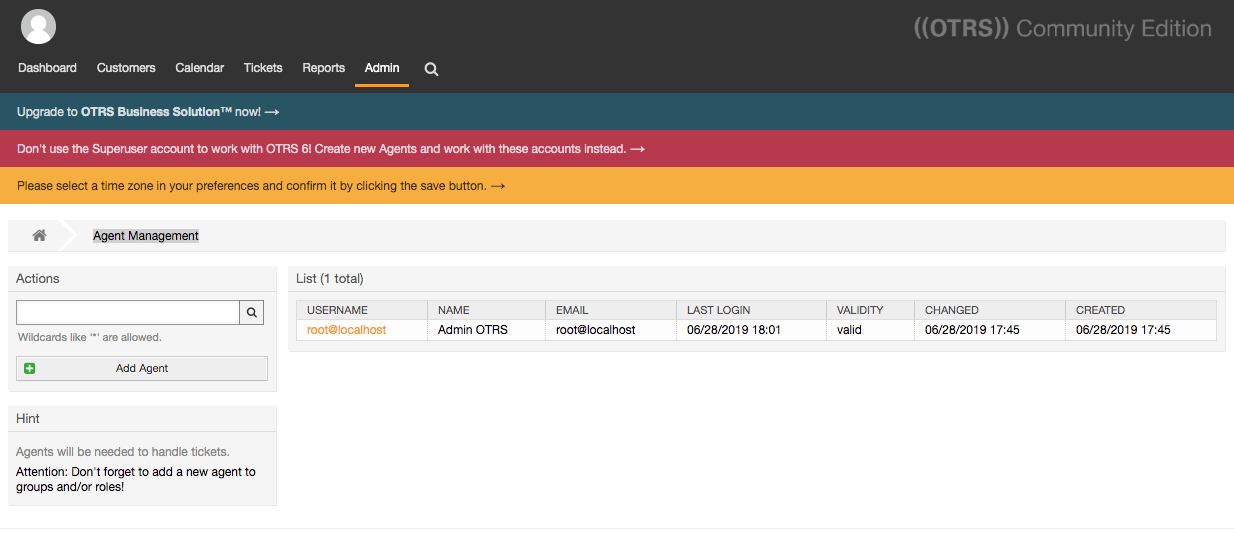The image size is (1234, 534).
Task: Open the root@localhost agent link
Action: [346, 329]
